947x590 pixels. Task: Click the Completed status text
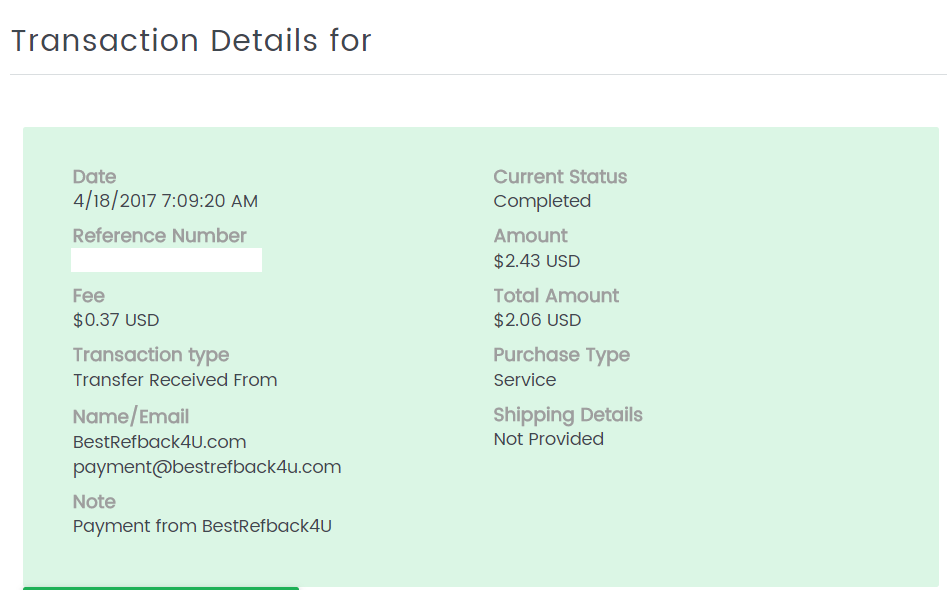point(542,201)
